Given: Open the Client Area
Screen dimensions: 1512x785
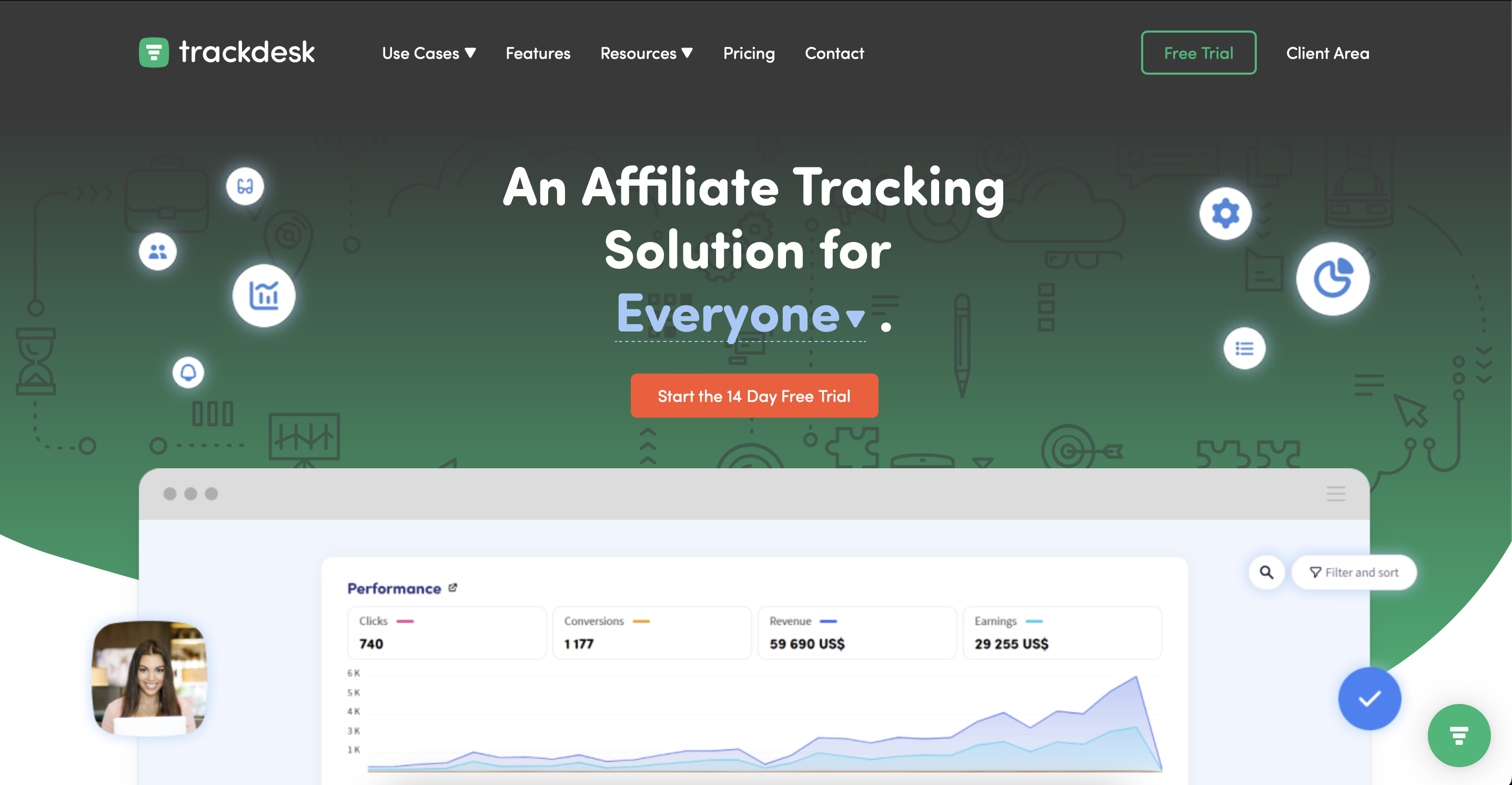Looking at the screenshot, I should coord(1328,53).
